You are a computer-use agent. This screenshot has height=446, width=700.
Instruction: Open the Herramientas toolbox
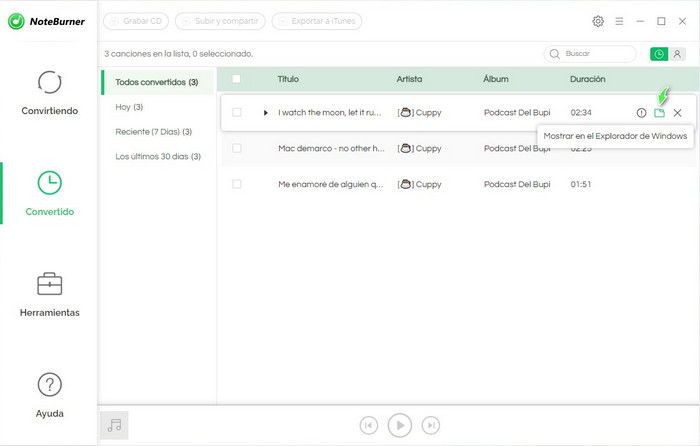point(50,295)
